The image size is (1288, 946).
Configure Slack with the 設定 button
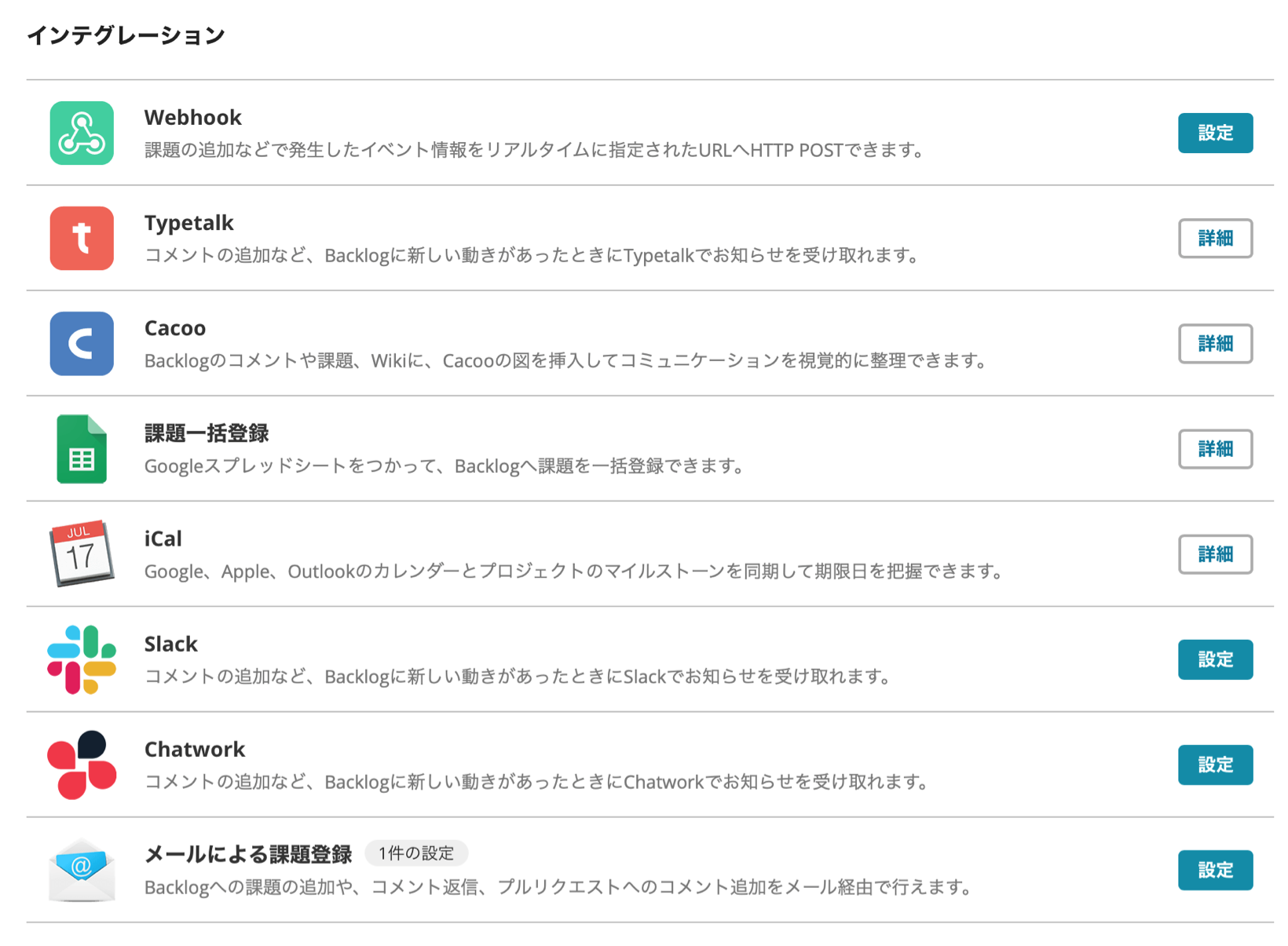[1214, 659]
